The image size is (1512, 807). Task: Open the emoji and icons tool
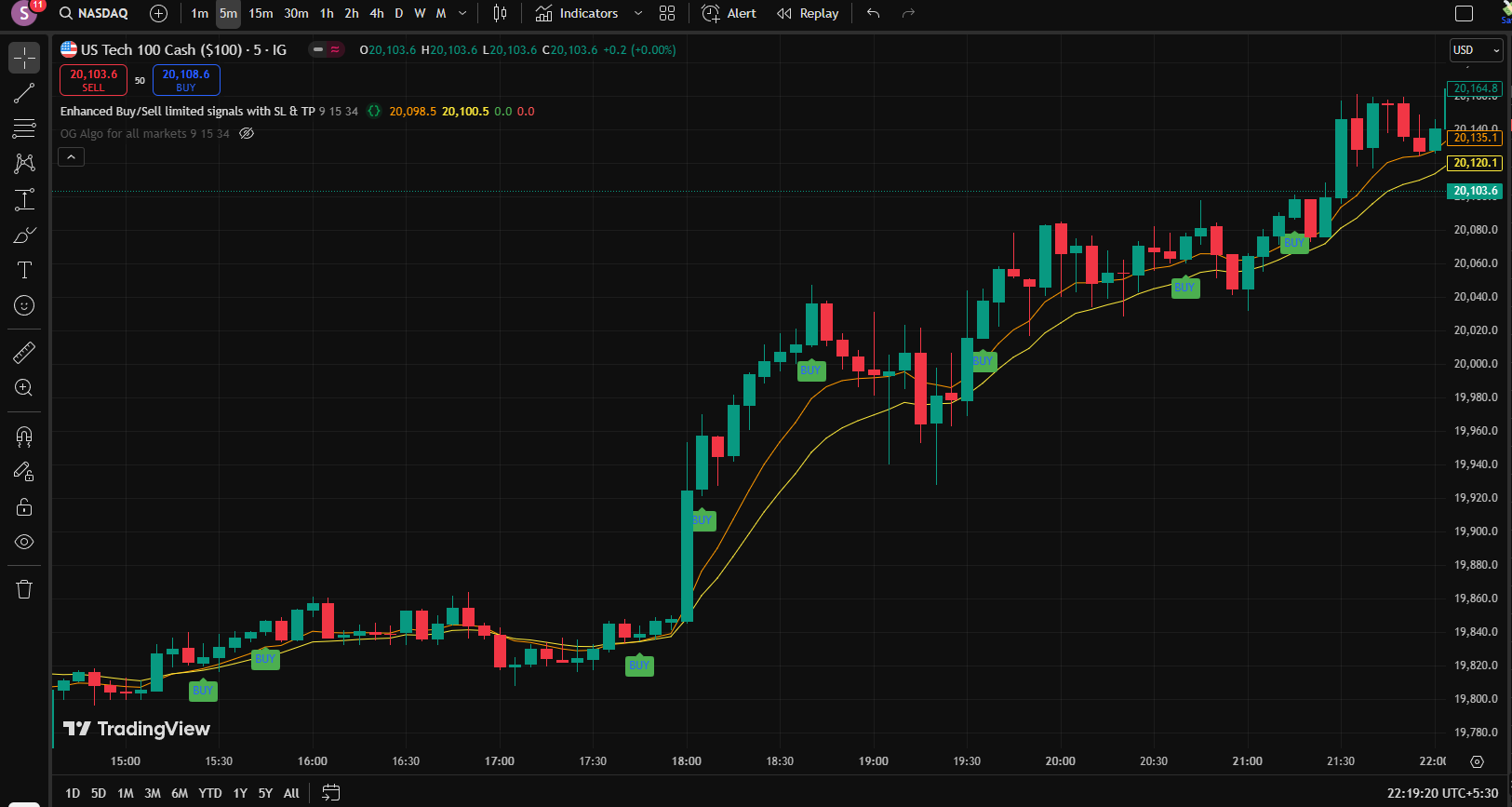point(24,305)
